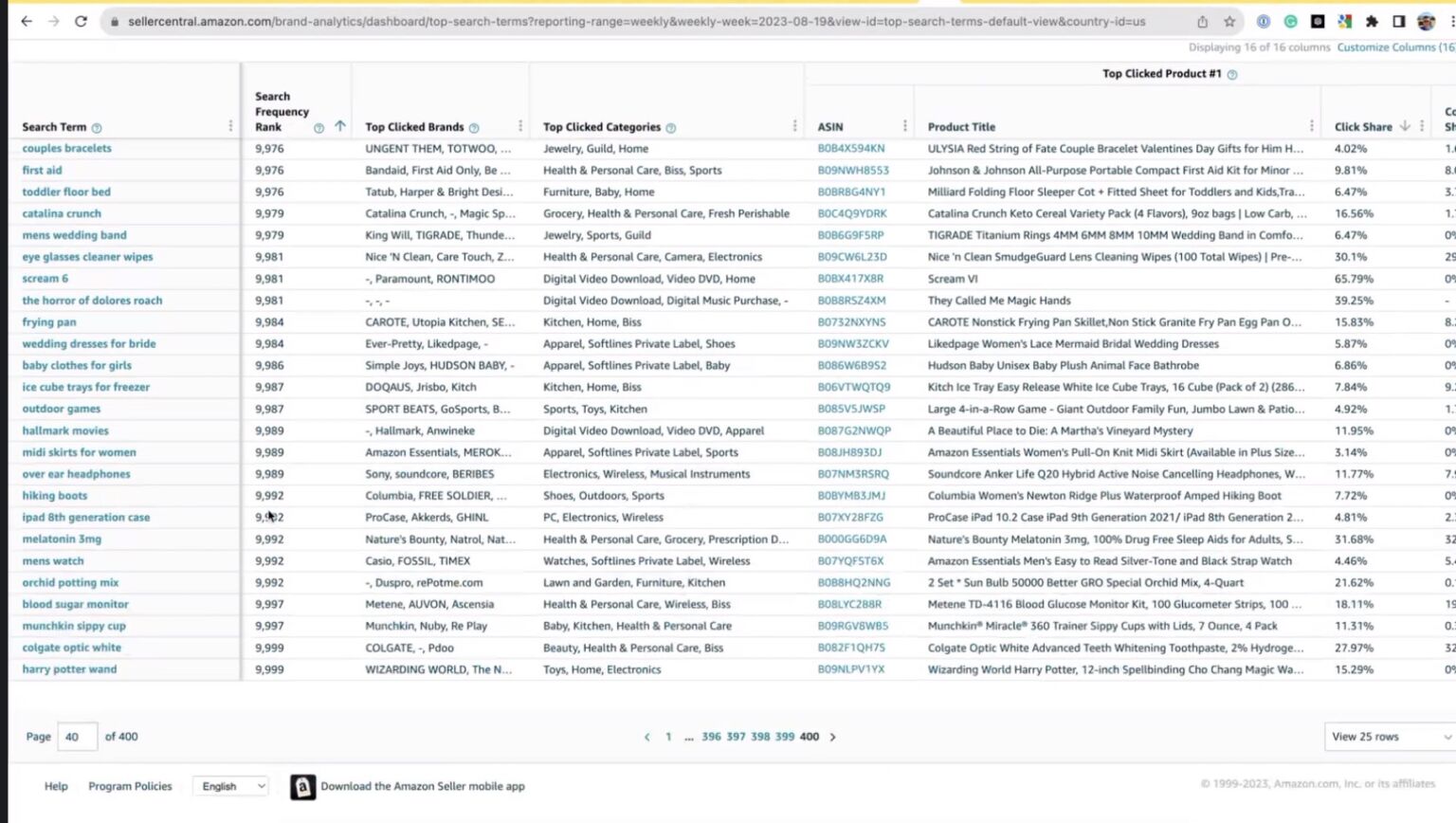This screenshot has height=823, width=1456.
Task: Open ASIN B09NWH8553 link
Action: click(x=853, y=171)
